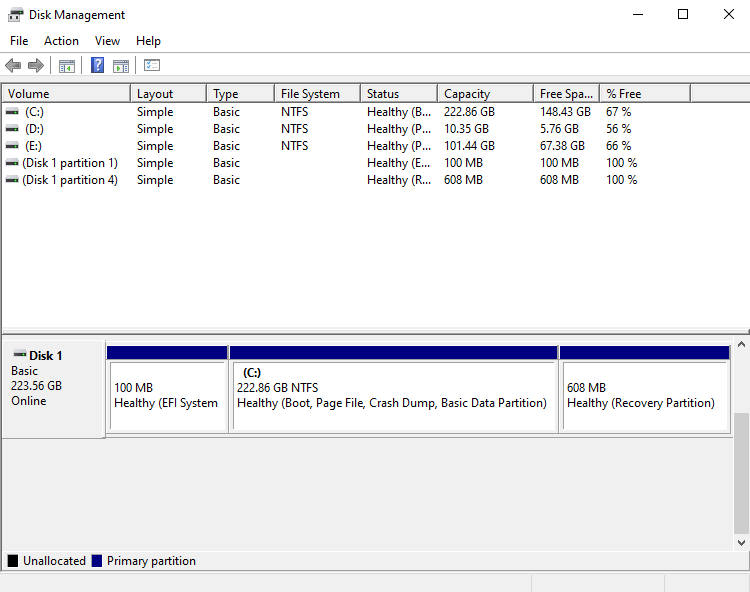
Task: Click the 67.38 GB free space cell
Action: pyautogui.click(x=562, y=146)
